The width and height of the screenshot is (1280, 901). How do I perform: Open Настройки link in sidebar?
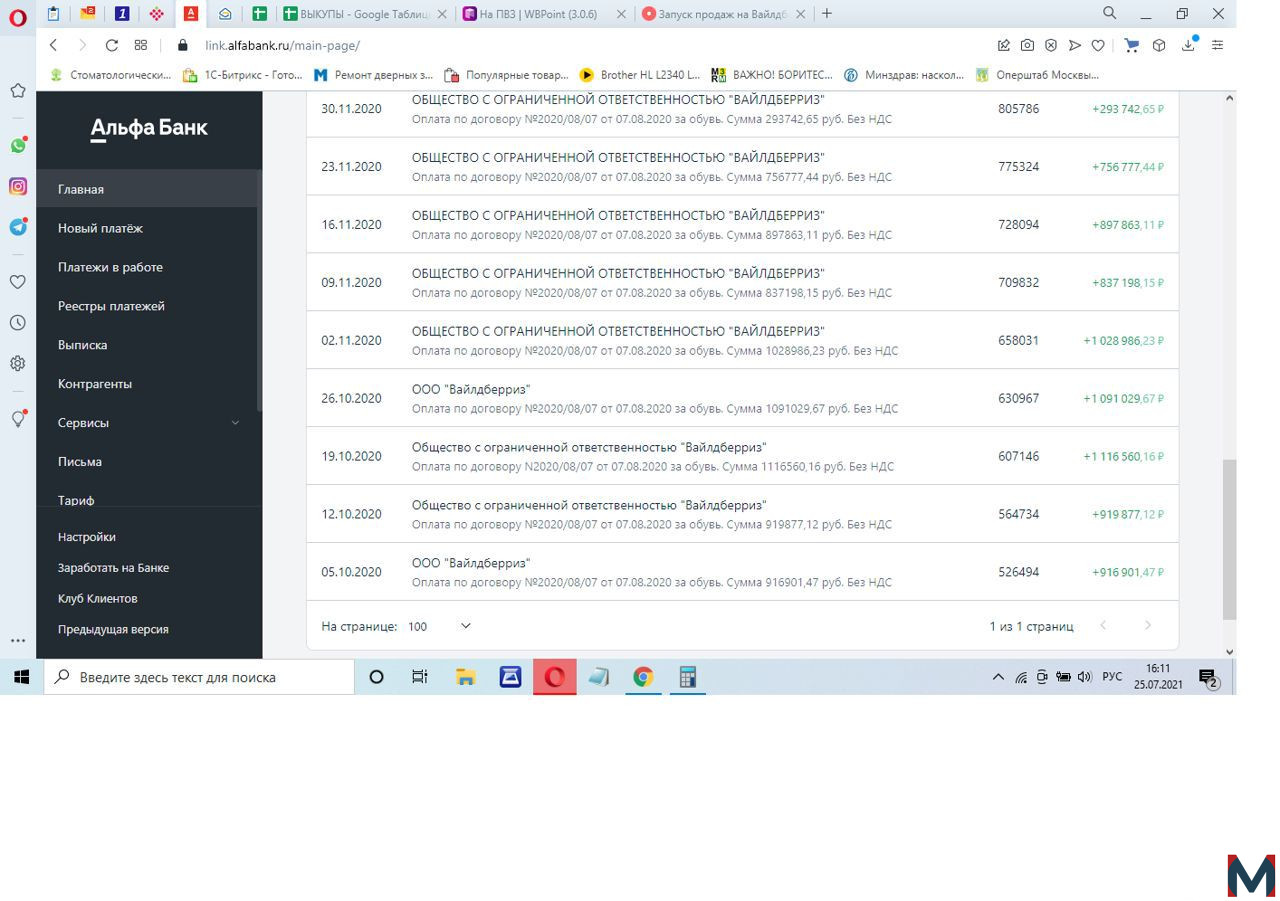(87, 537)
